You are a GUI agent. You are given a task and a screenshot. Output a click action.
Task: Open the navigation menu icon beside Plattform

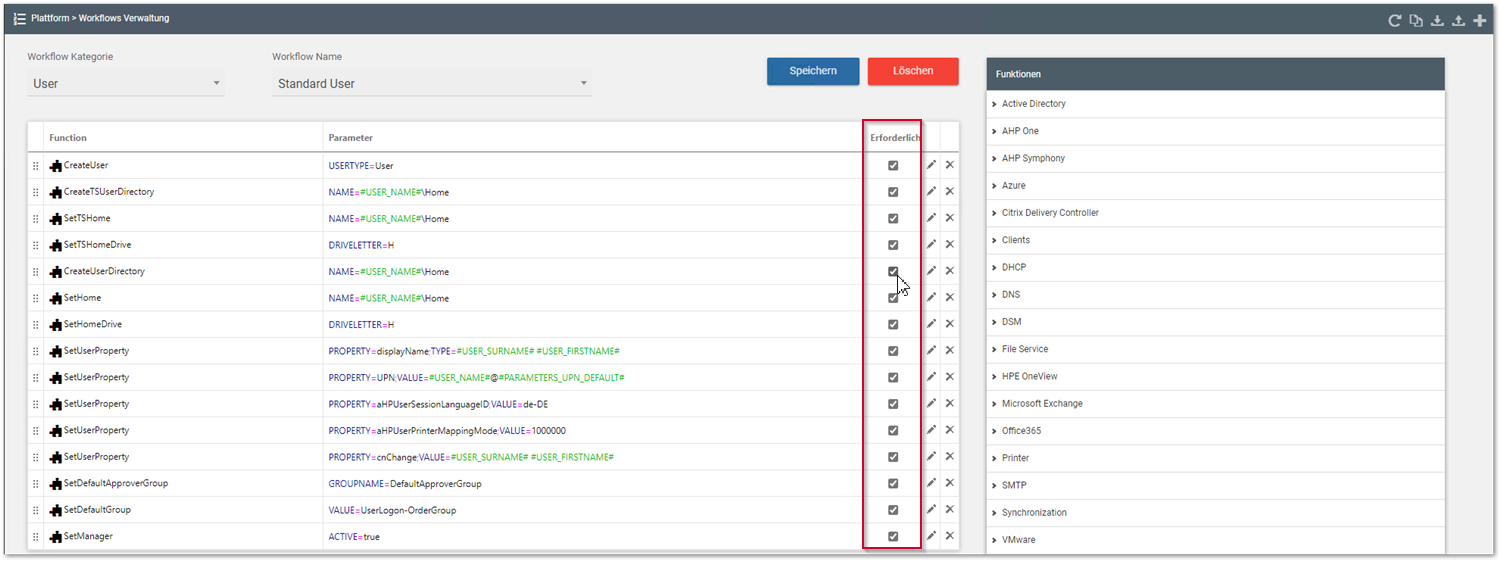19,18
